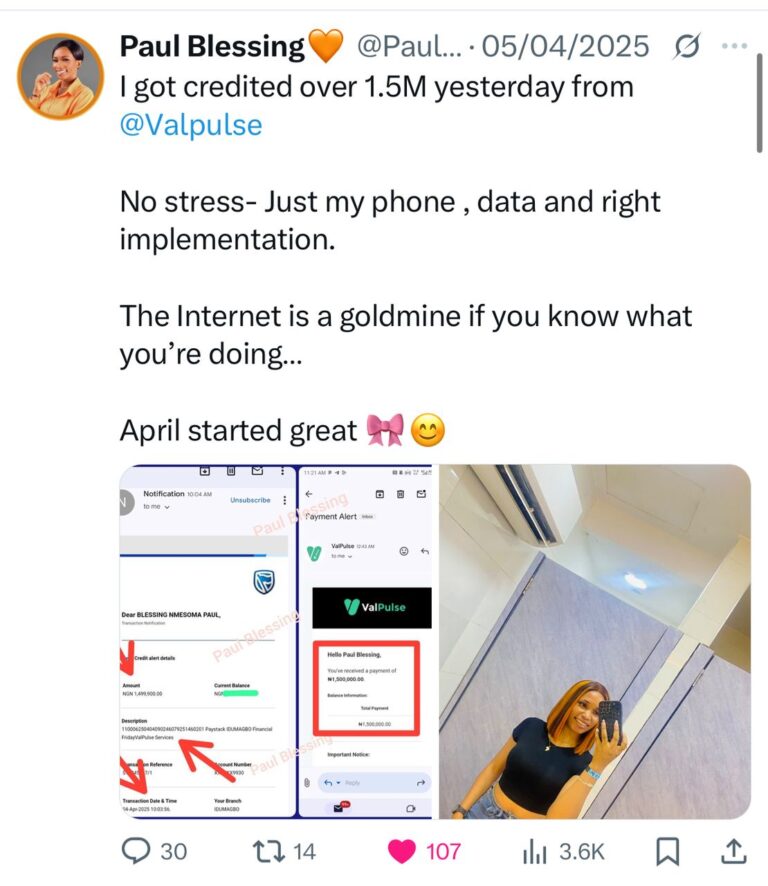768x886 pixels.
Task: Follow the @Valpulse mention link
Action: pos(191,125)
